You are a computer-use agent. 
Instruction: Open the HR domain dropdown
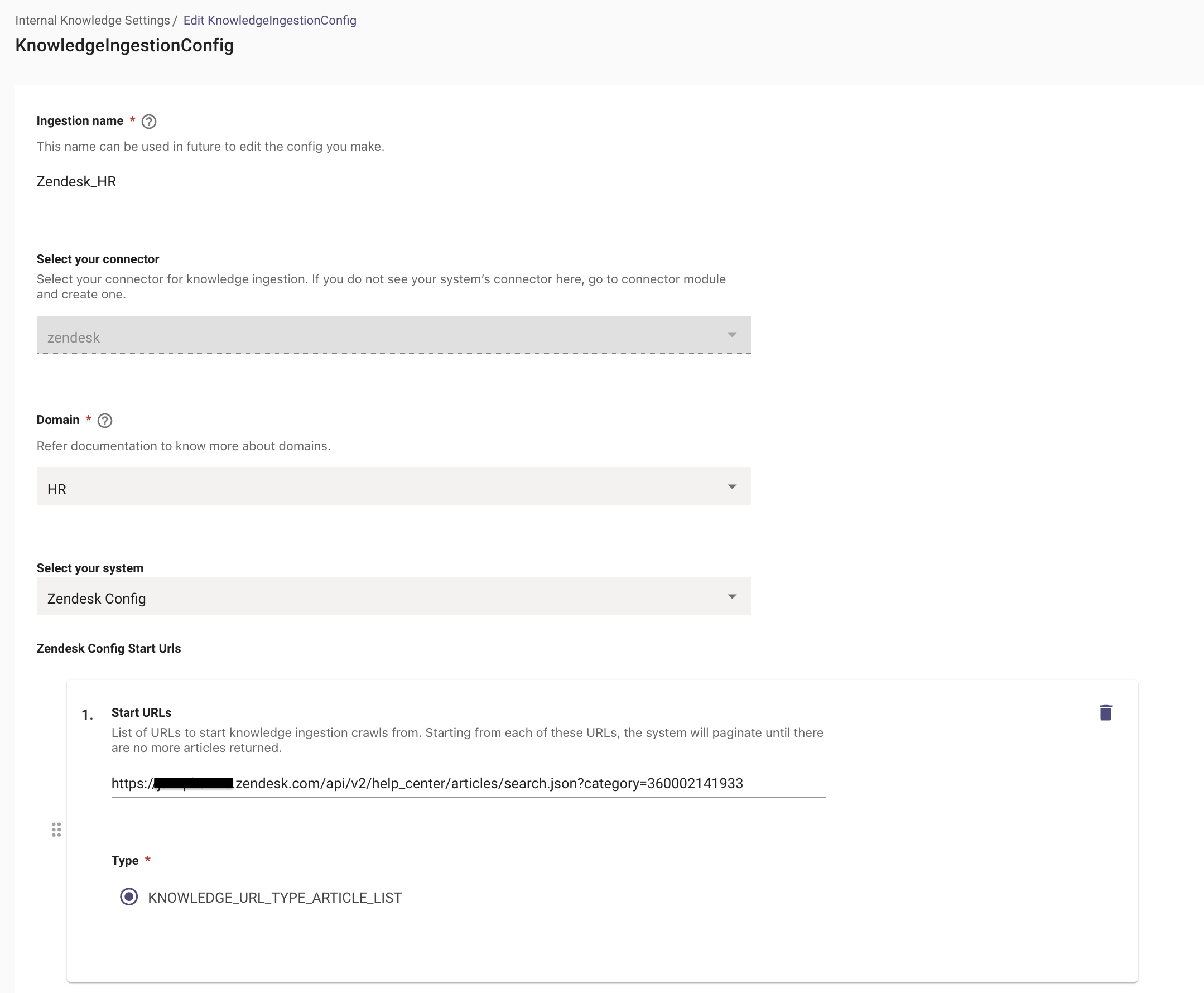[393, 486]
